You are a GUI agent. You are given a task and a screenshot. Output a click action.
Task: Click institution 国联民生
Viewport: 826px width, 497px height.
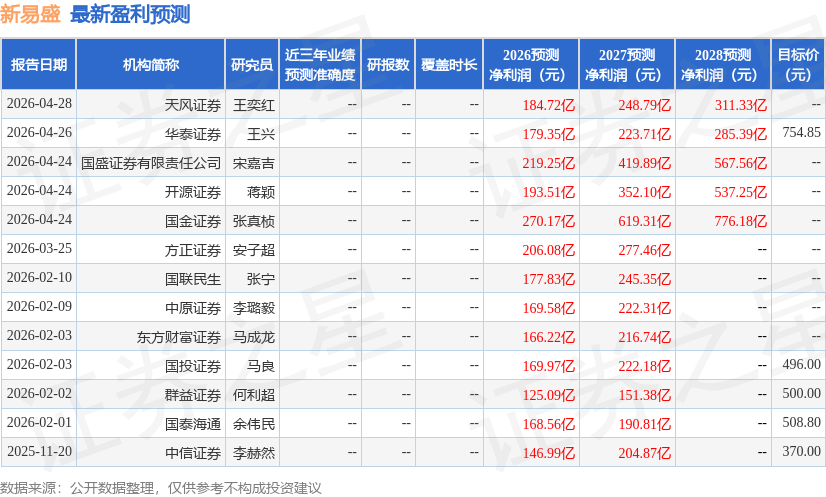coord(193,279)
